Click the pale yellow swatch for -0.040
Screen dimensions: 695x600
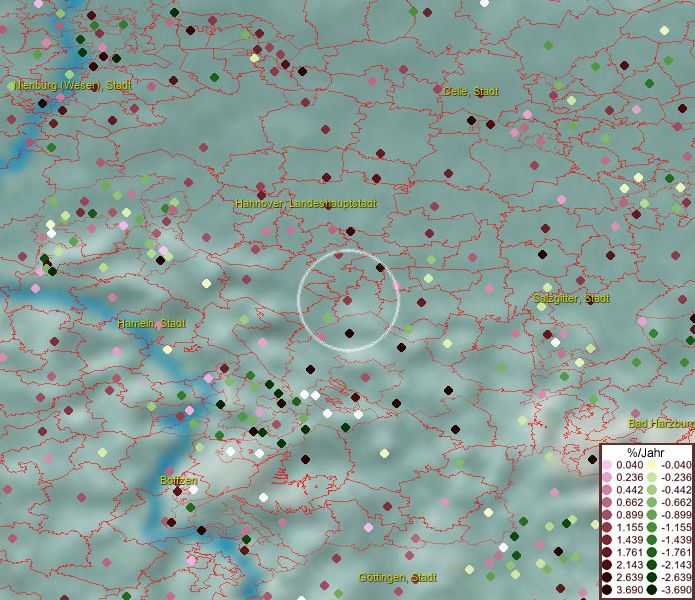point(652,465)
